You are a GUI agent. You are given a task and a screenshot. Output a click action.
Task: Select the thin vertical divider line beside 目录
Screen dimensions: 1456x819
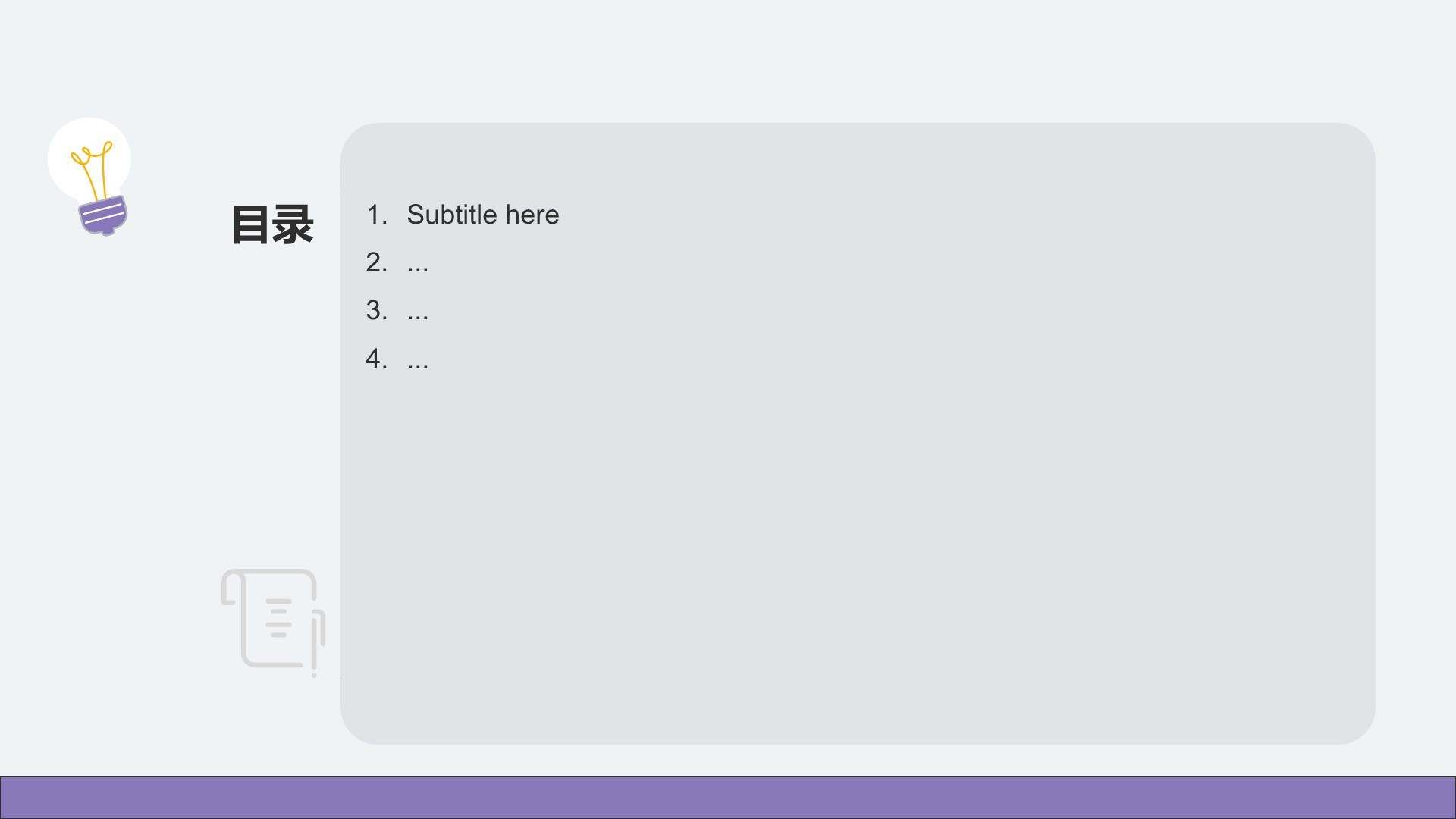tap(340, 435)
